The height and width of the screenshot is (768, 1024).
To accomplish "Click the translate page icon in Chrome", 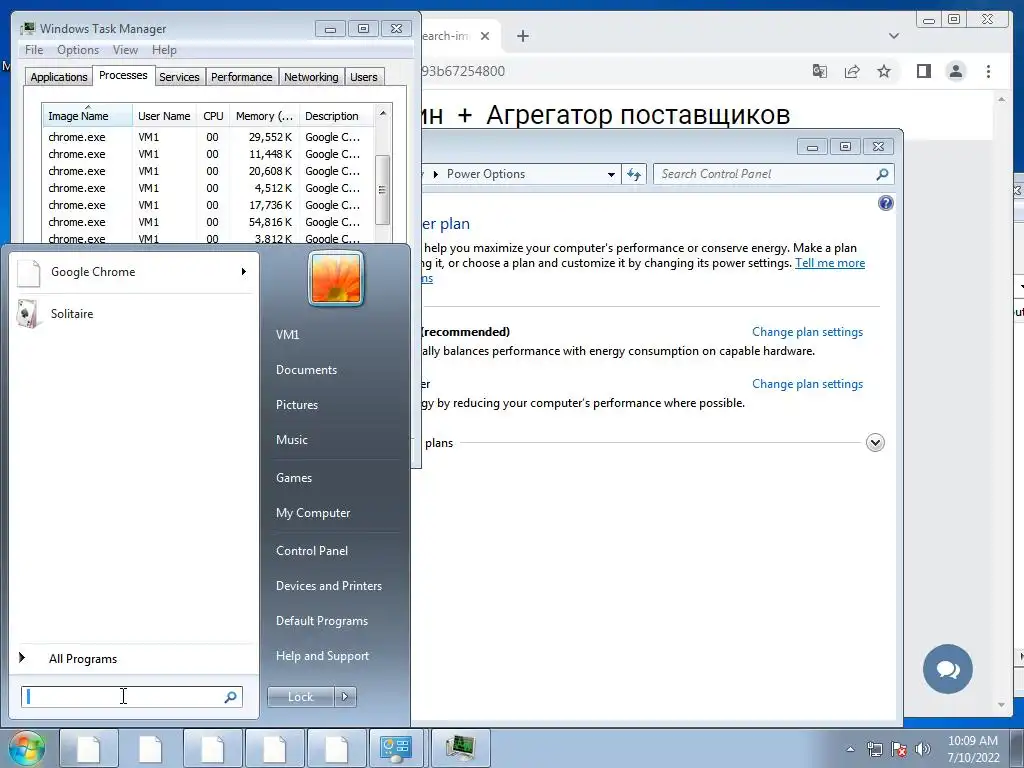I will click(x=820, y=71).
